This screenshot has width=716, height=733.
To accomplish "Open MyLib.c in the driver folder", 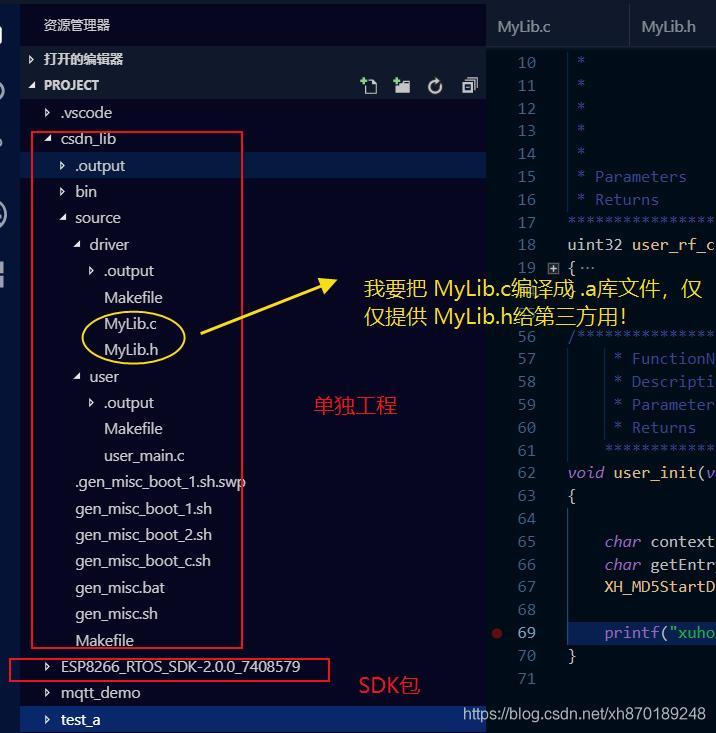I will click(130, 323).
